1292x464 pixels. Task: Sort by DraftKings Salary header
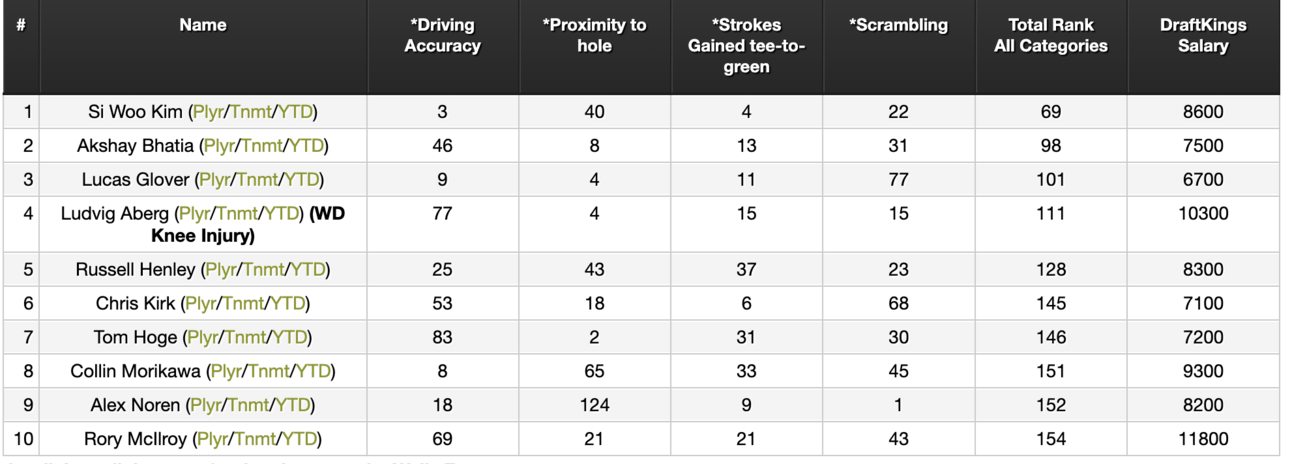tap(1202, 36)
